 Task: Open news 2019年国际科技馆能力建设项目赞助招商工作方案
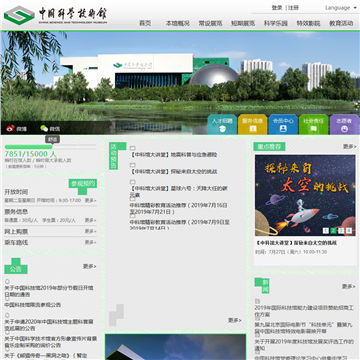304,311
